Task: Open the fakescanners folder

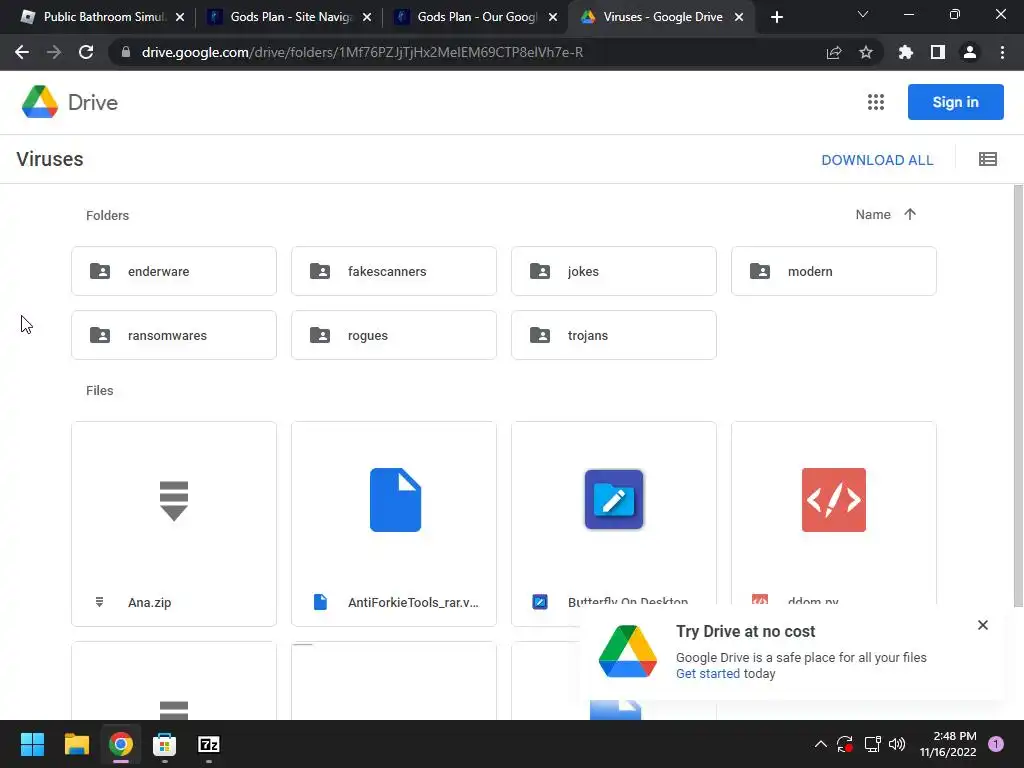Action: pos(394,271)
